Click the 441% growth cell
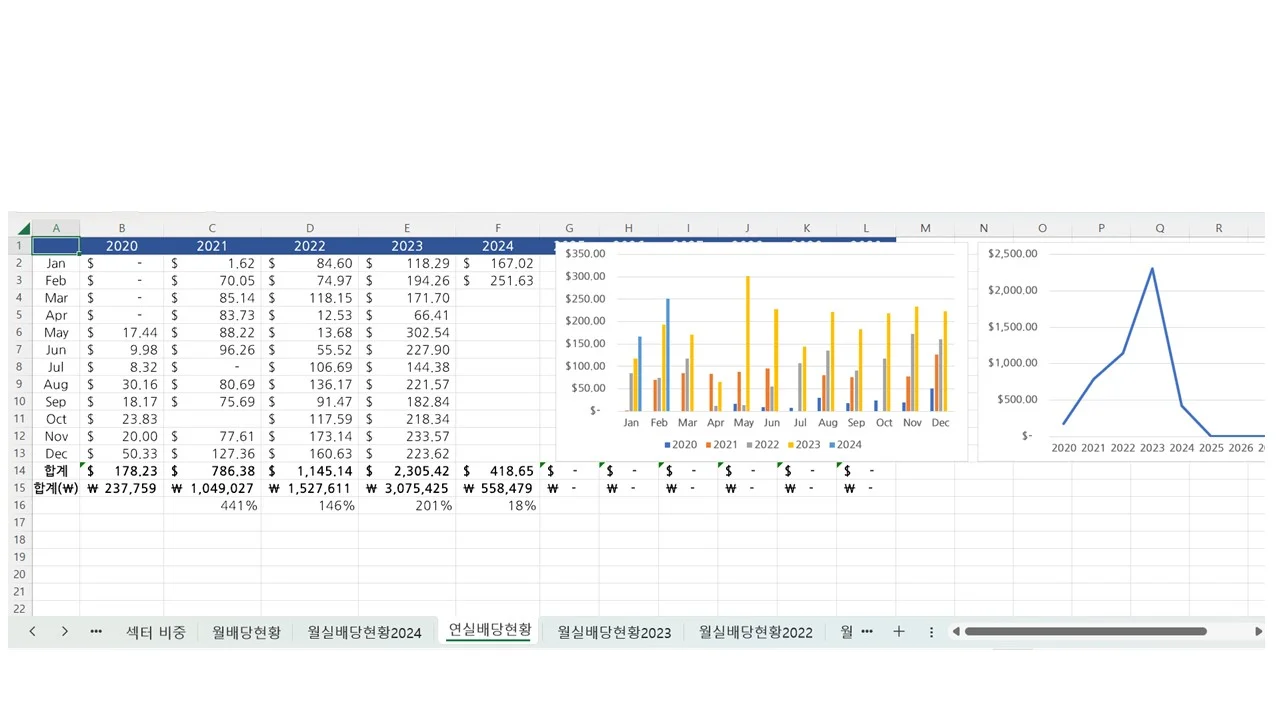The height and width of the screenshot is (720, 1280). (212, 505)
